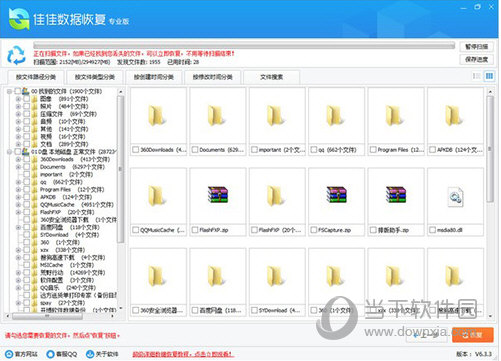Select the FSCapture.zip archive icon

click(336, 194)
